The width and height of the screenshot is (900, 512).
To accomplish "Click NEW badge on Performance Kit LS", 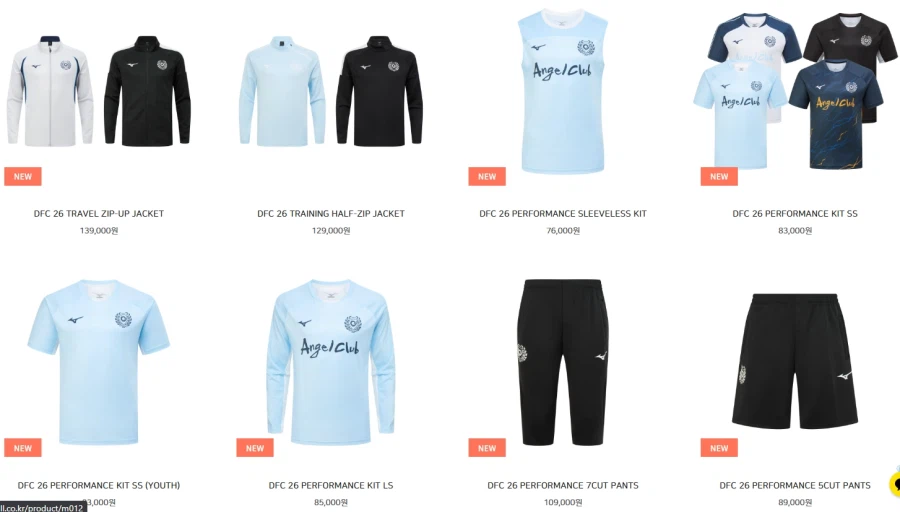I will click(x=255, y=448).
